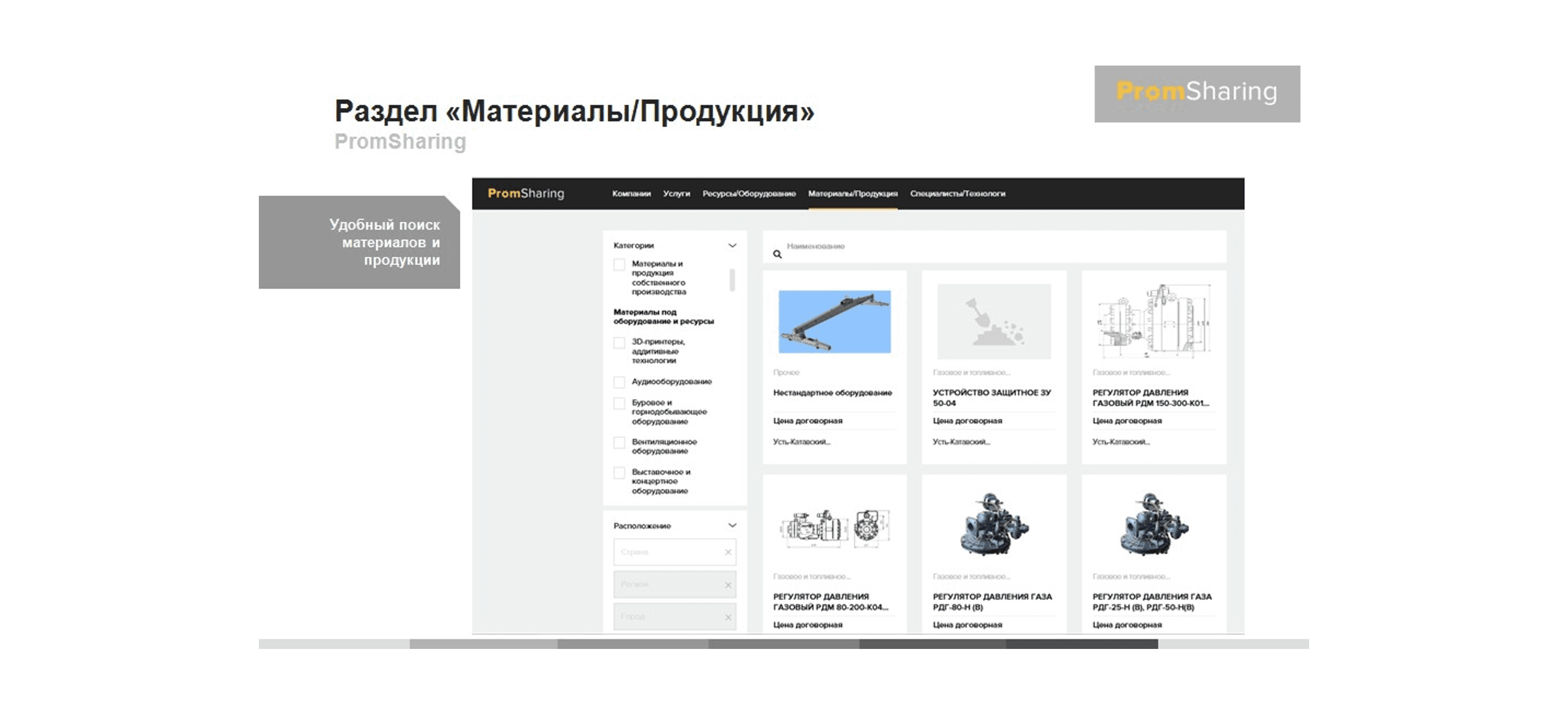Open the blue Нестандартное оборудование product image
Viewport: 1568px width, 709px height.
[x=834, y=322]
